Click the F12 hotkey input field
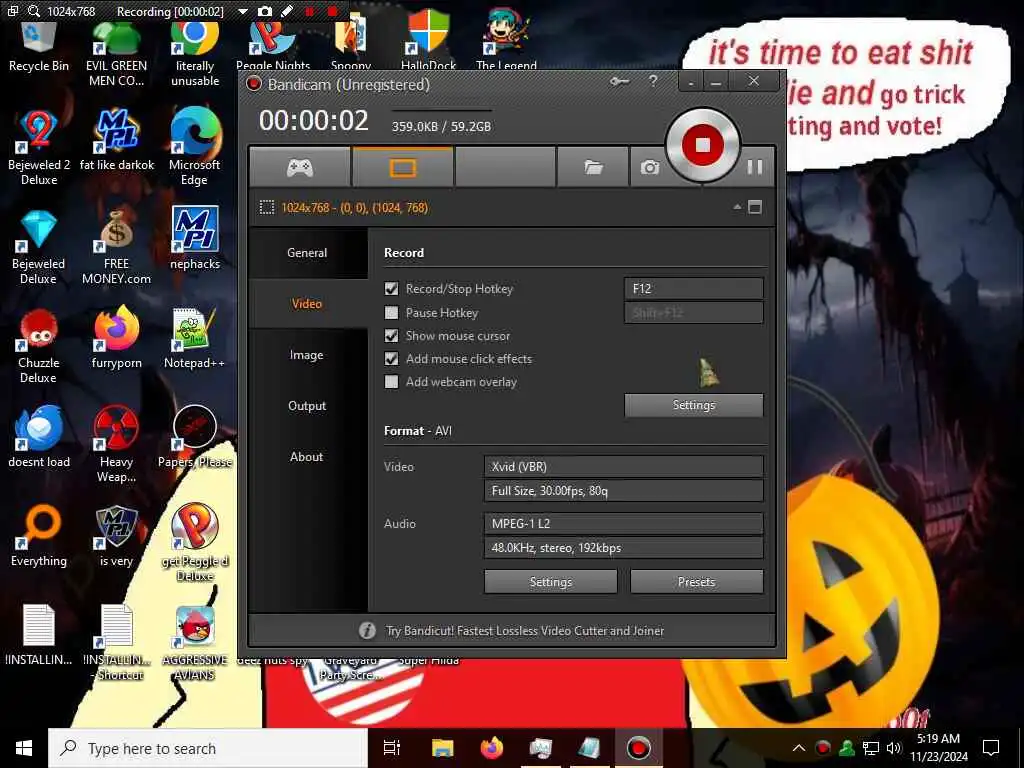The width and height of the screenshot is (1024, 768). (694, 289)
